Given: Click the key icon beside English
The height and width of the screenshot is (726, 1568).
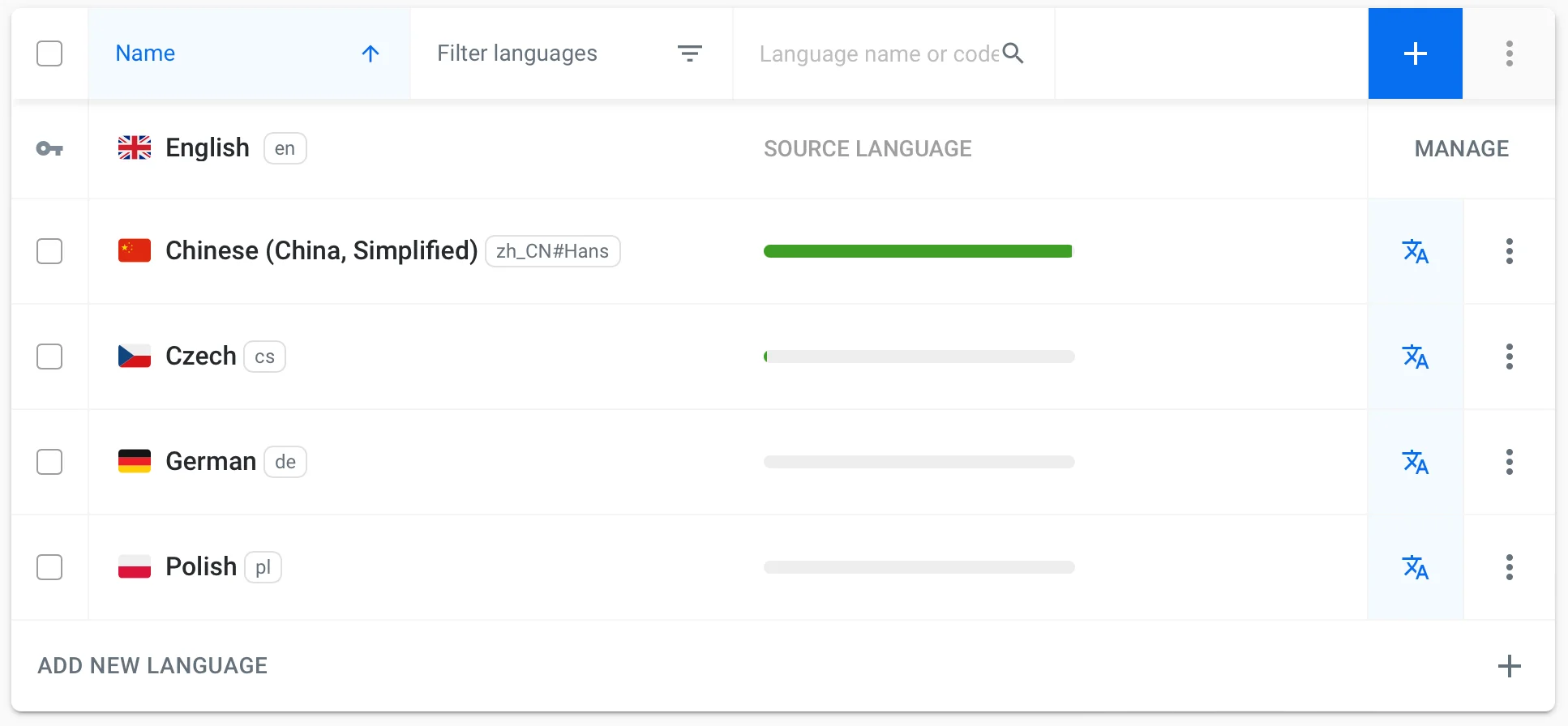Looking at the screenshot, I should pyautogui.click(x=49, y=149).
